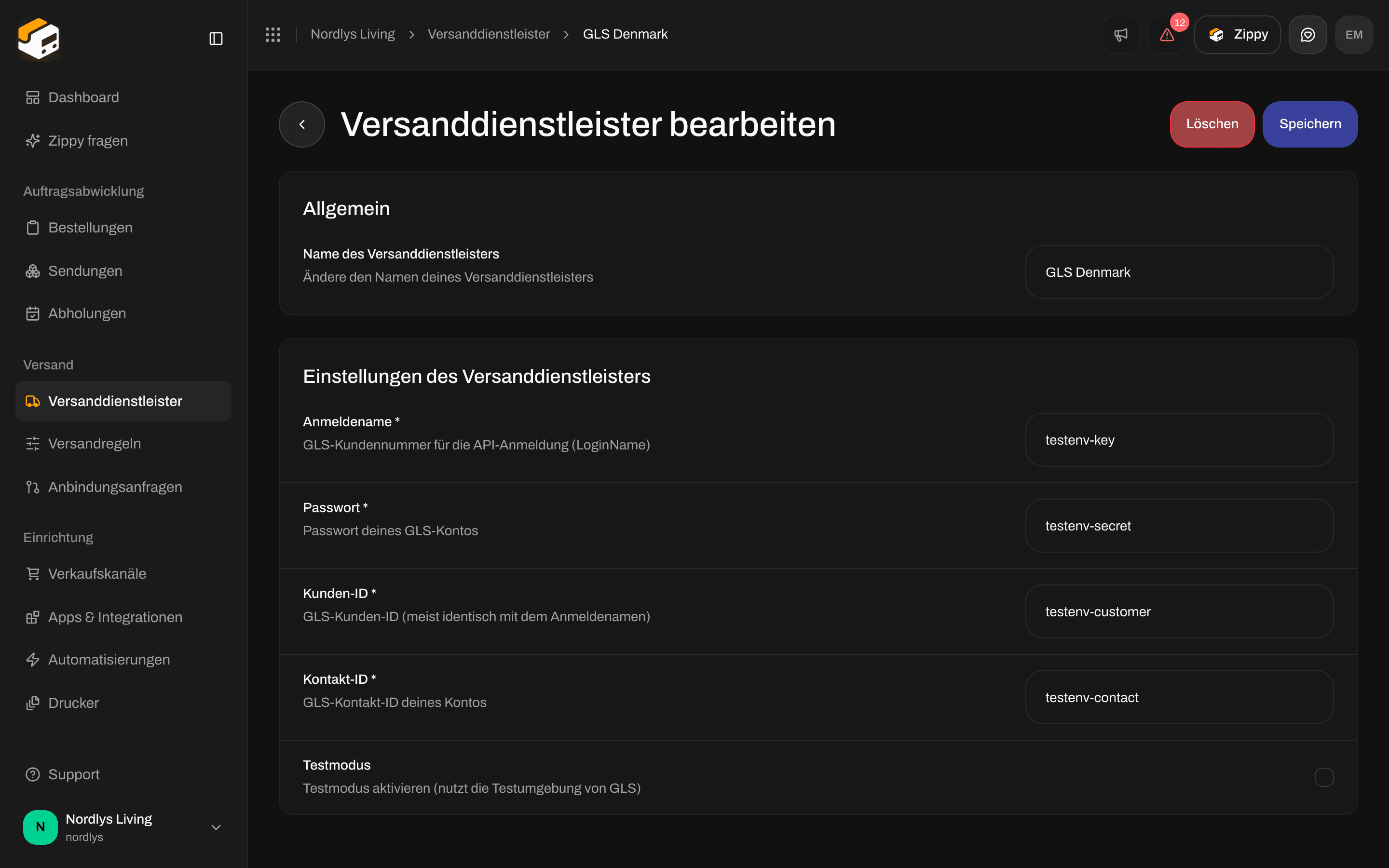Click Löschen button
This screenshot has height=868, width=1389.
(1212, 124)
